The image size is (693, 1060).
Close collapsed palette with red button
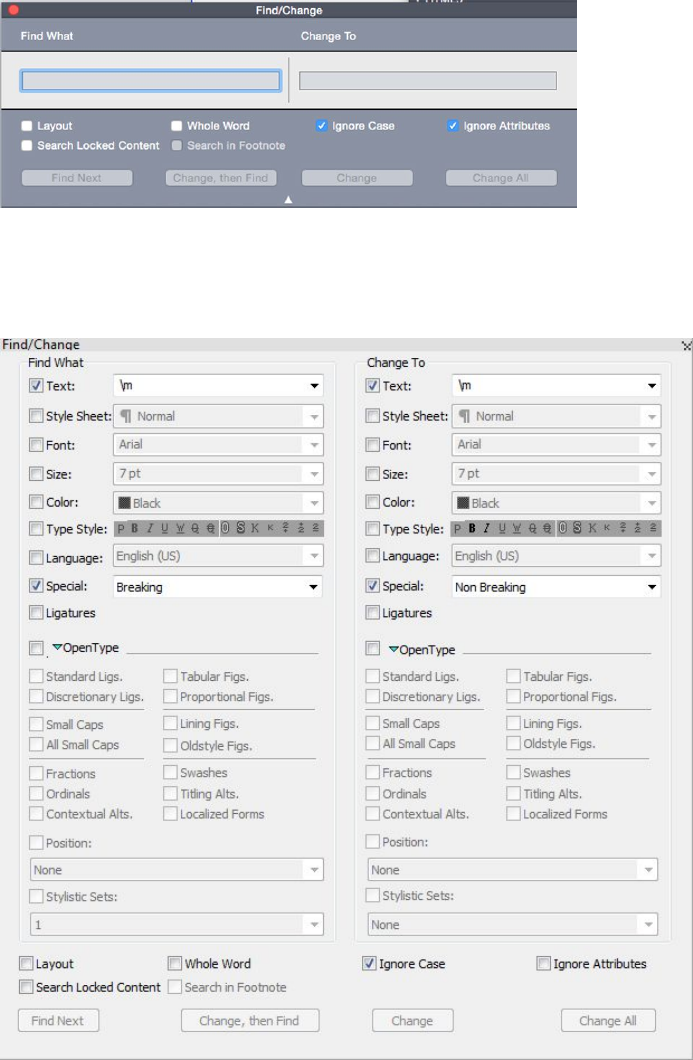(x=13, y=10)
